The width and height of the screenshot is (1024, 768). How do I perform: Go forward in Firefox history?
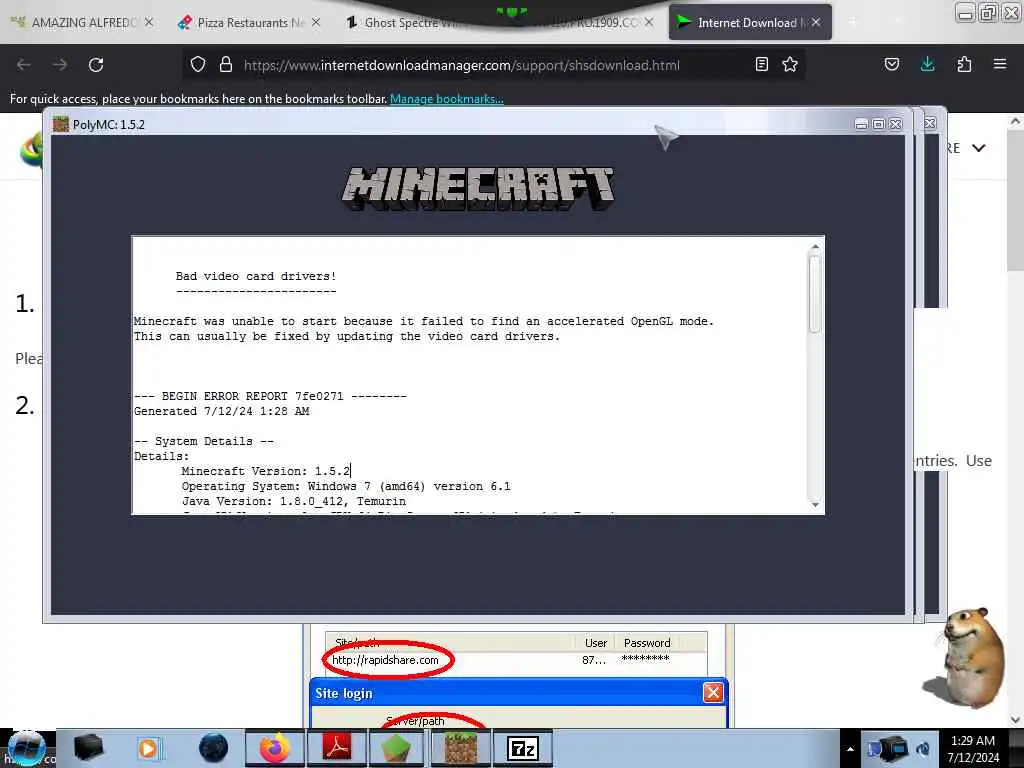[60, 65]
